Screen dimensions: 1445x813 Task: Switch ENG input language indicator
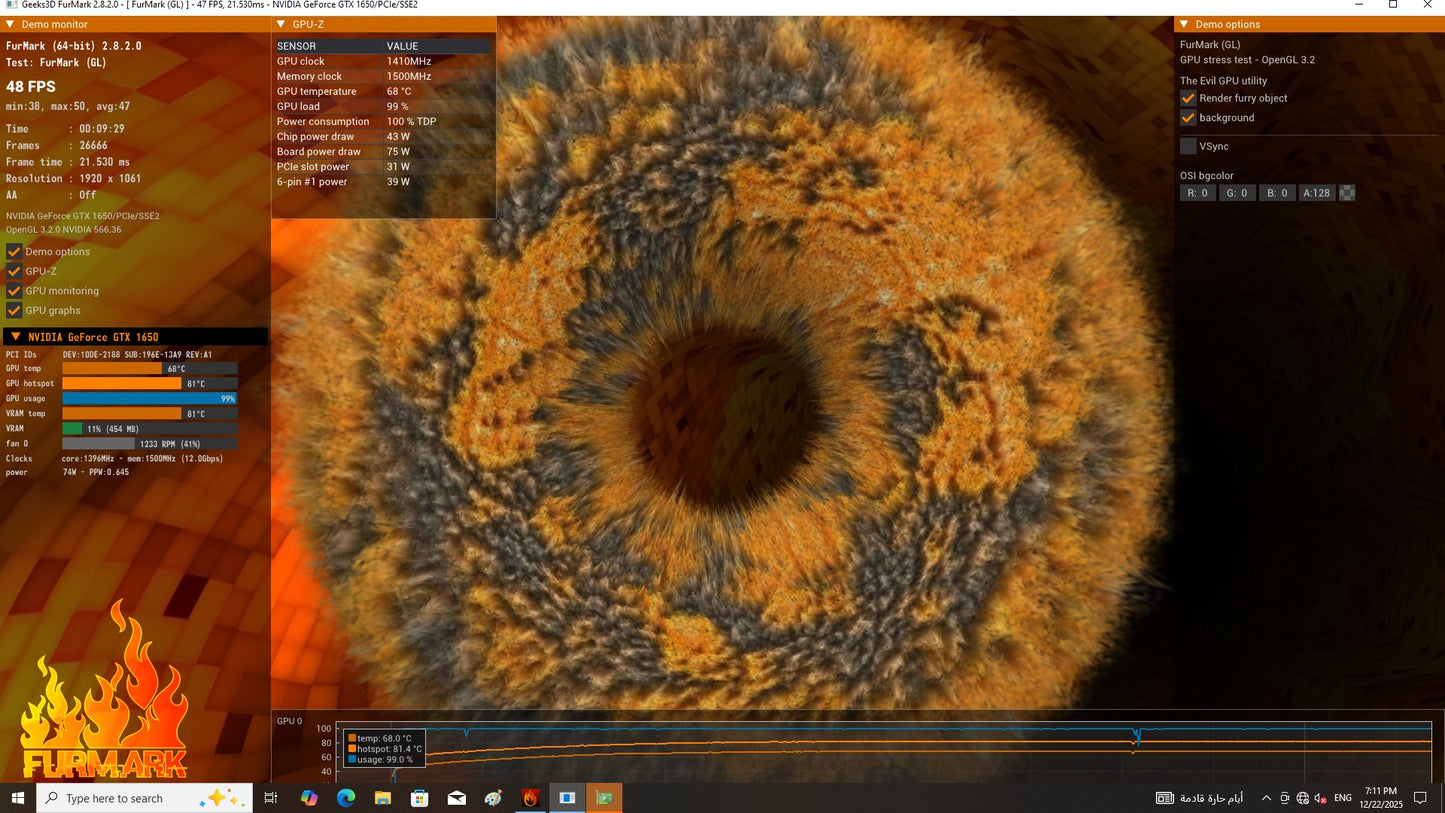pos(1343,798)
